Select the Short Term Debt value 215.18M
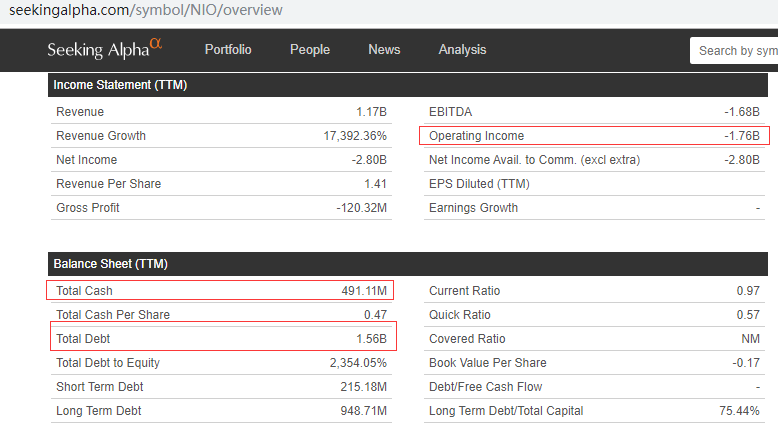This screenshot has height=433, width=778. [x=363, y=387]
